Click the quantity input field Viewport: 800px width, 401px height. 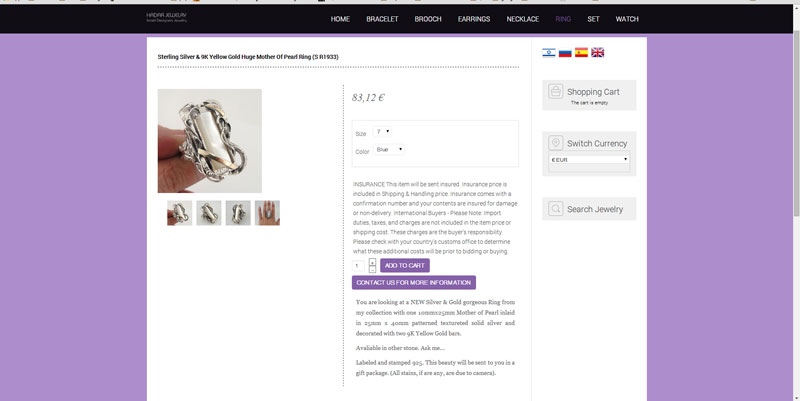359,266
